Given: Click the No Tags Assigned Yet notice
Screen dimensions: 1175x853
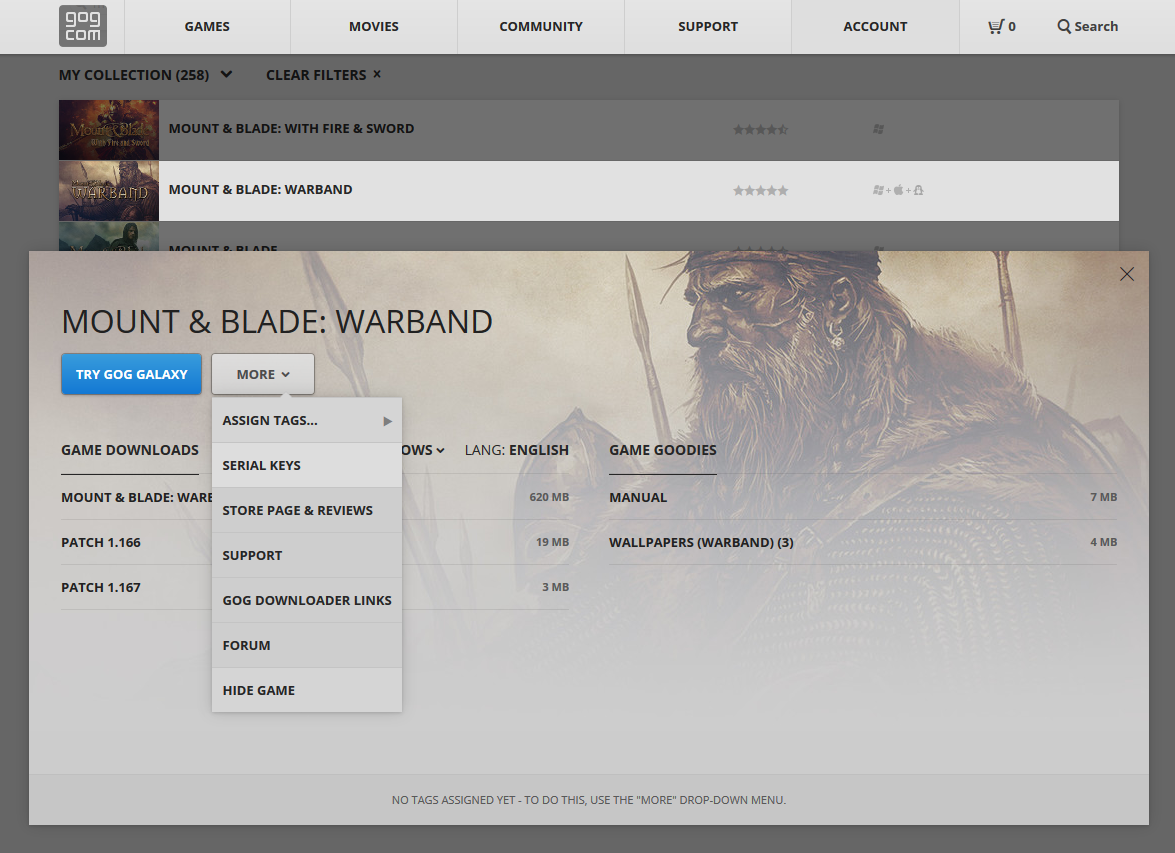Looking at the screenshot, I should pyautogui.click(x=589, y=801).
